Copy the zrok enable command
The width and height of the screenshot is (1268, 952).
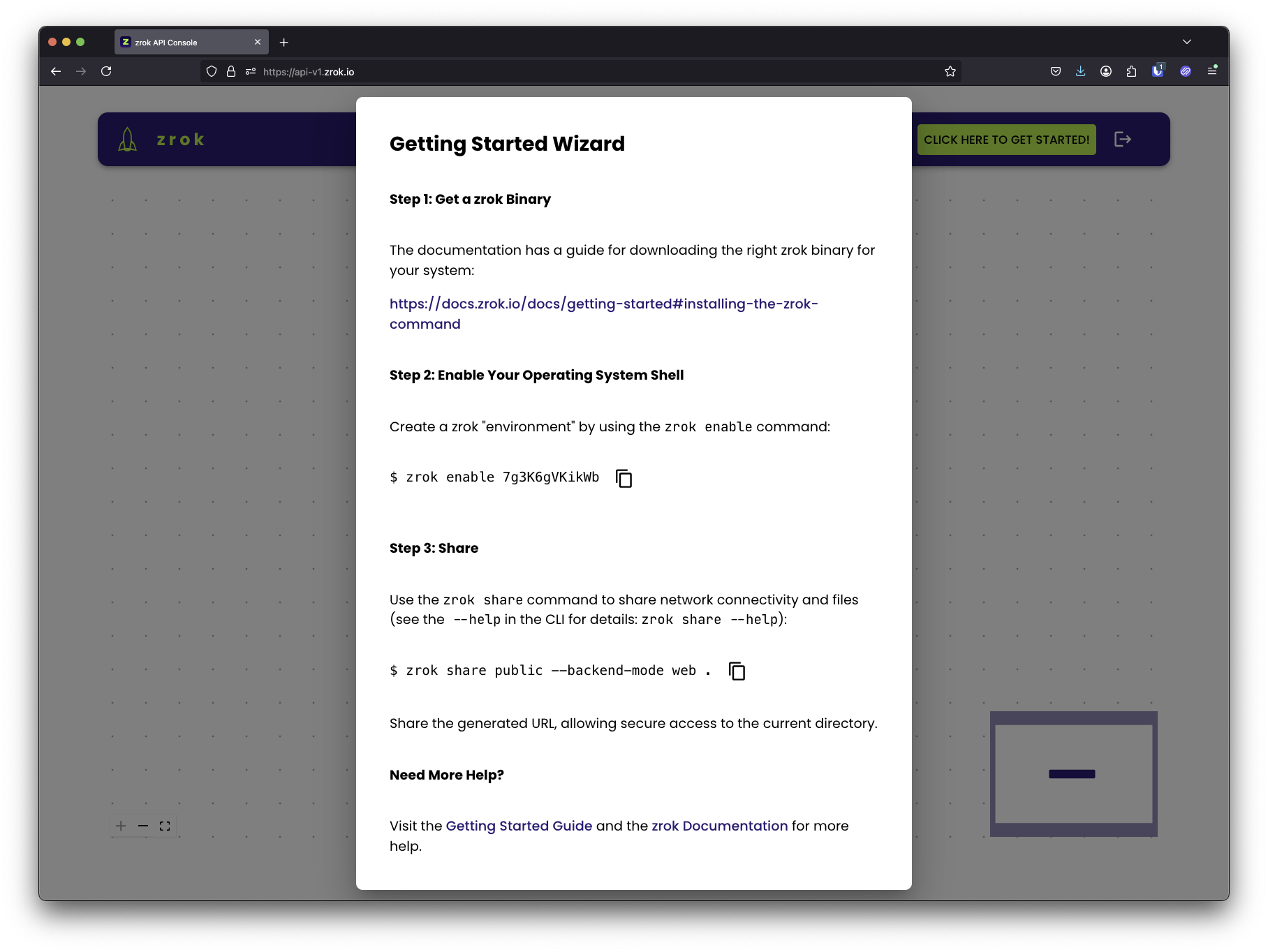[x=624, y=478]
